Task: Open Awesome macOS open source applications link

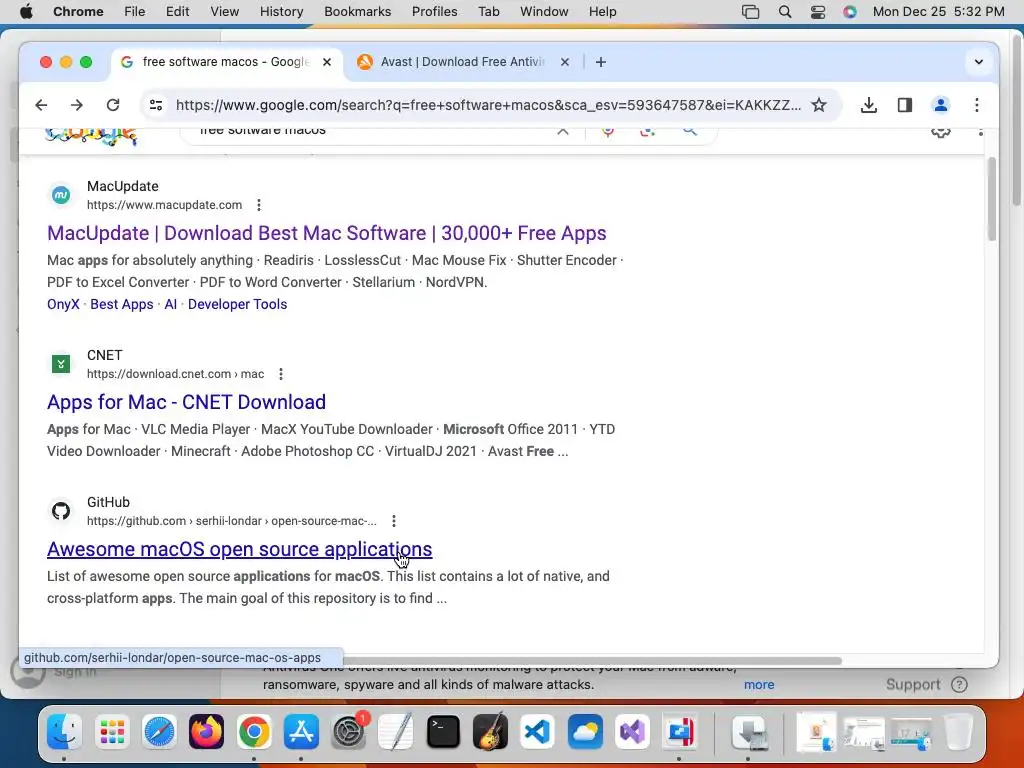Action: (x=240, y=549)
